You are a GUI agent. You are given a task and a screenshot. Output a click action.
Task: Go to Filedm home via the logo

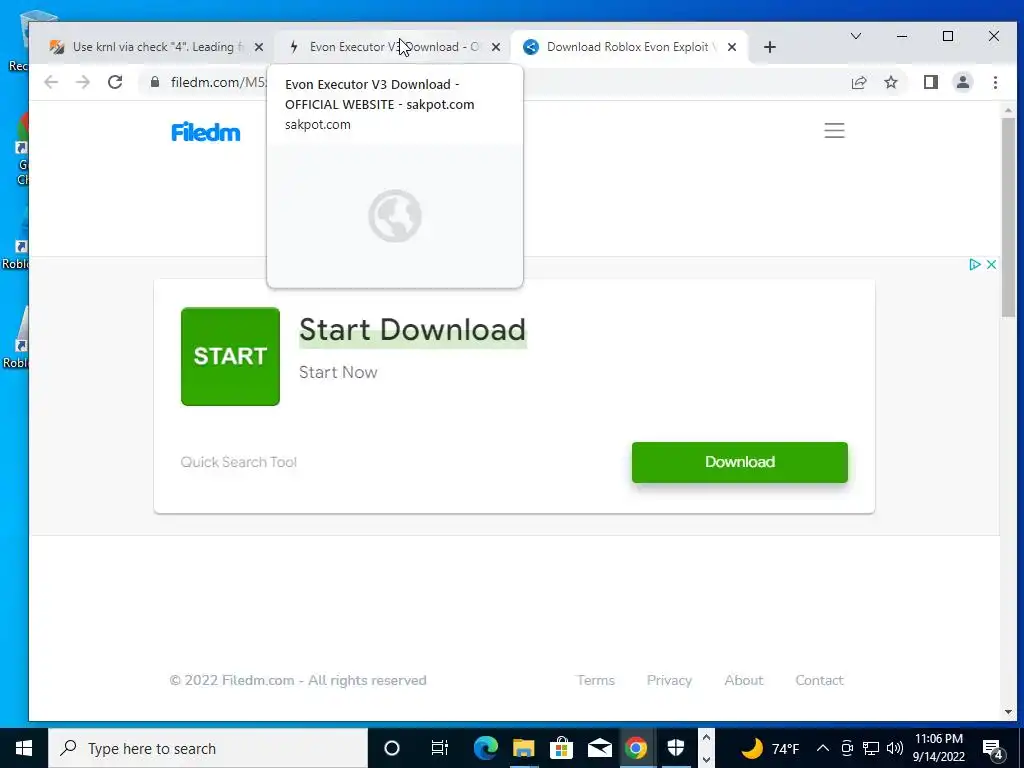[206, 132]
